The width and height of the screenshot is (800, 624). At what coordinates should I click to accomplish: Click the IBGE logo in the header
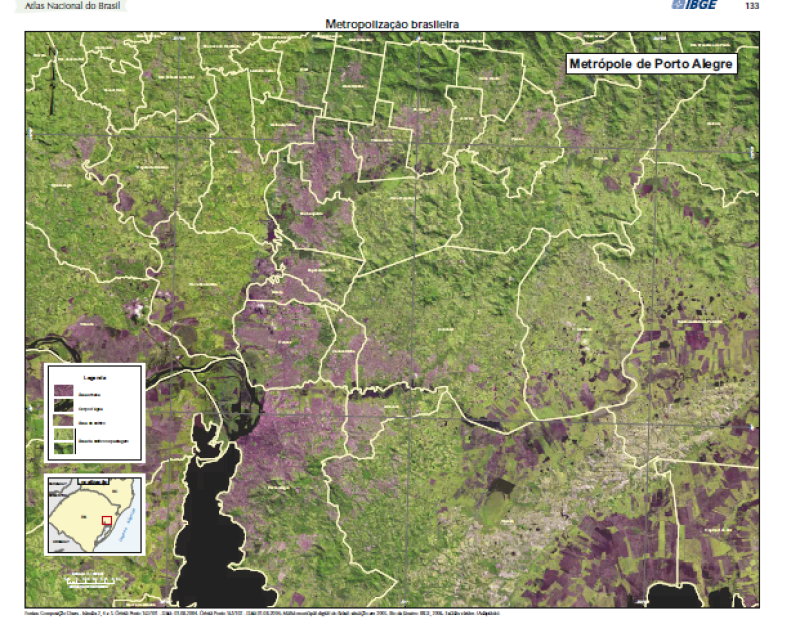[694, 5]
